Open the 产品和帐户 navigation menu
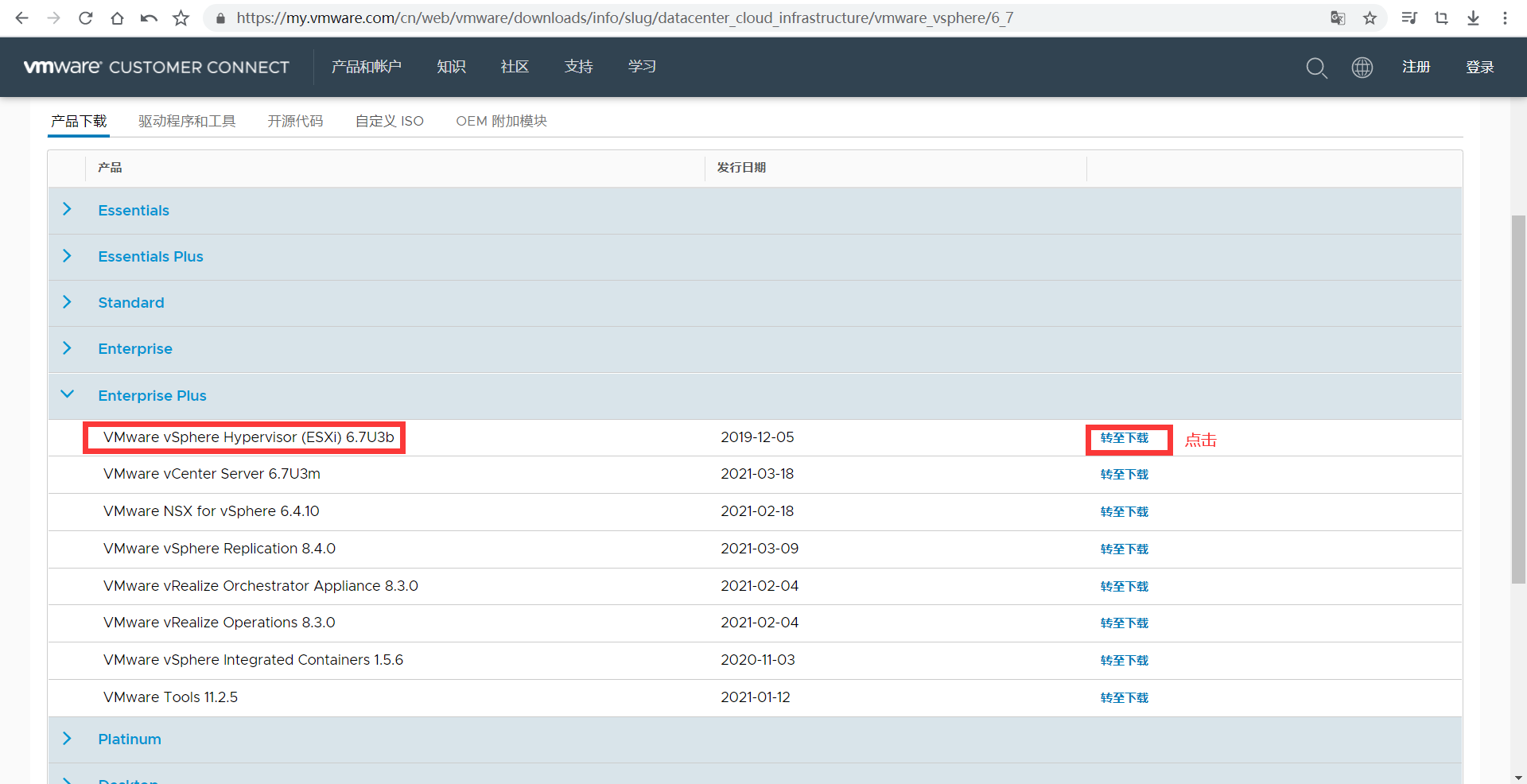This screenshot has width=1527, height=784. pyautogui.click(x=366, y=67)
